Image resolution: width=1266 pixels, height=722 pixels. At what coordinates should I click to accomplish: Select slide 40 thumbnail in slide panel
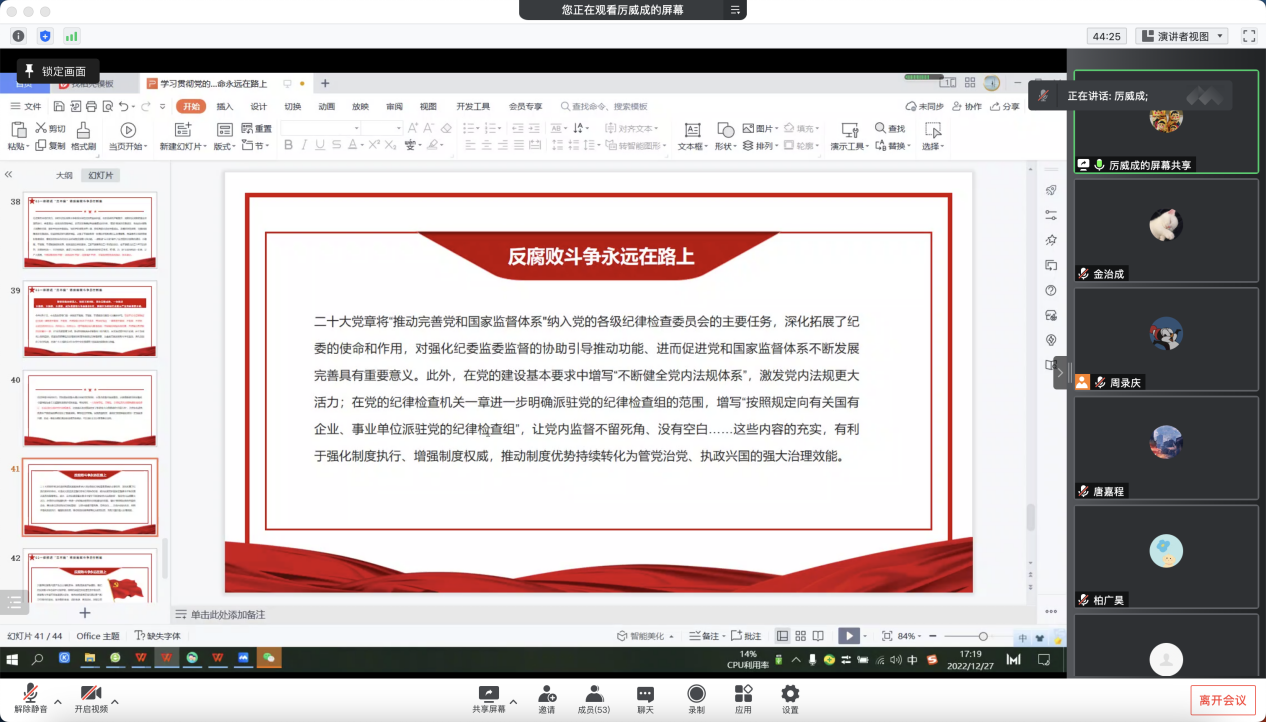[90, 410]
